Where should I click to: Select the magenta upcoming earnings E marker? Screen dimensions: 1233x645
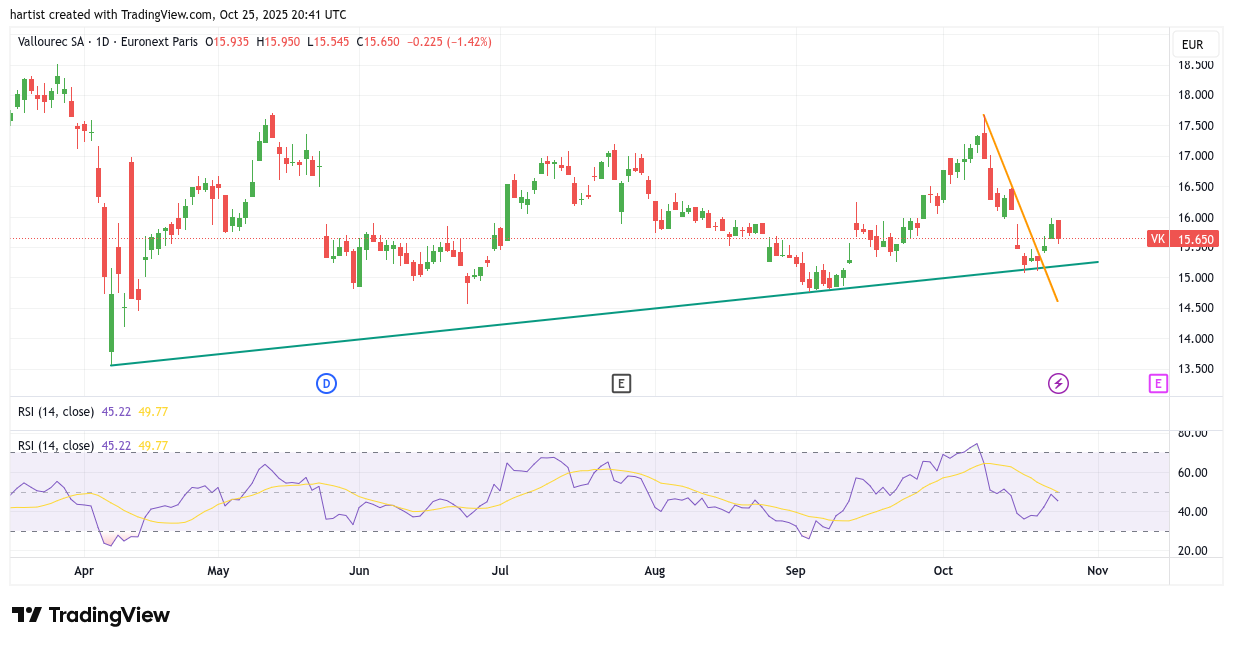[1157, 383]
